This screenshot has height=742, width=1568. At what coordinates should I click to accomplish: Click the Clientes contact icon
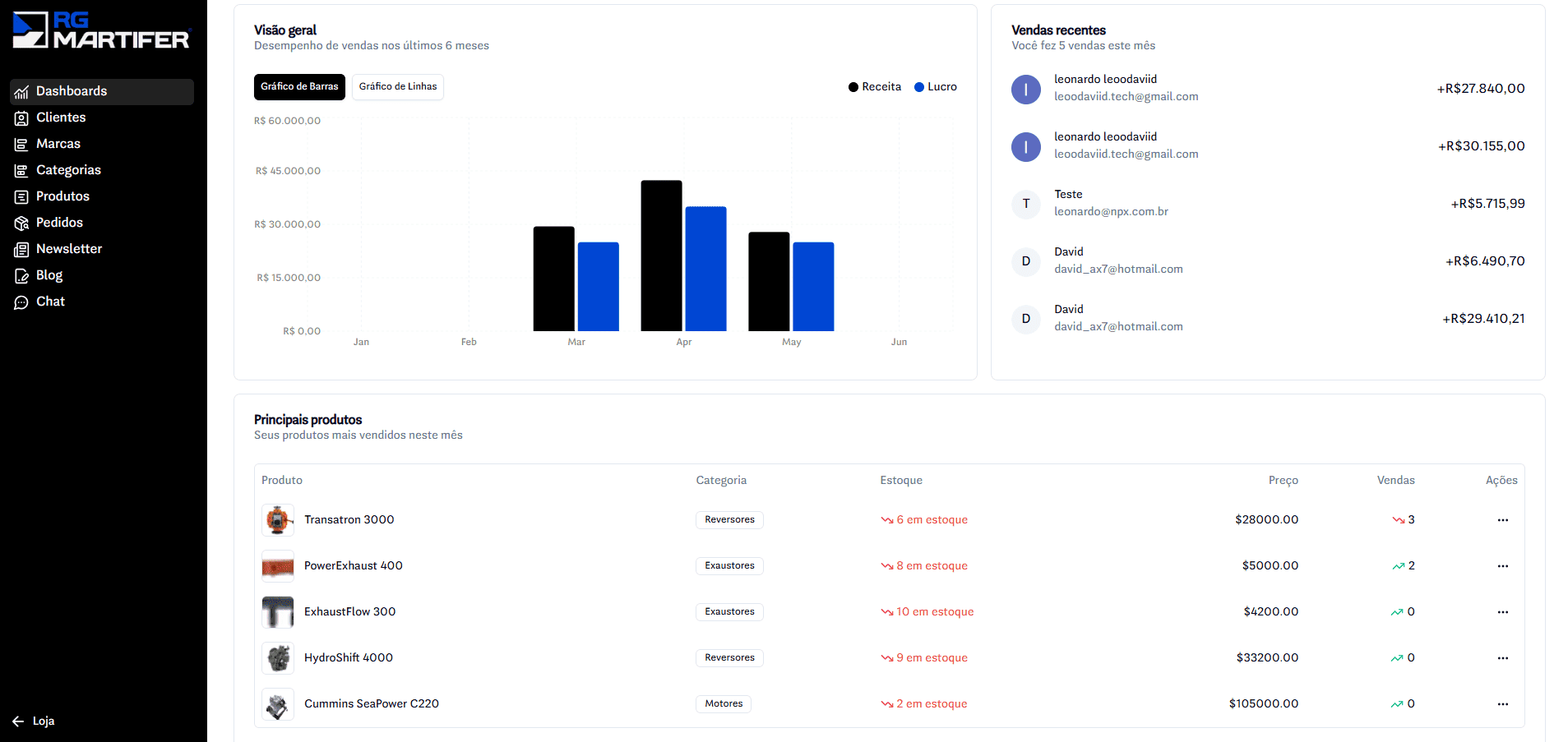21,118
